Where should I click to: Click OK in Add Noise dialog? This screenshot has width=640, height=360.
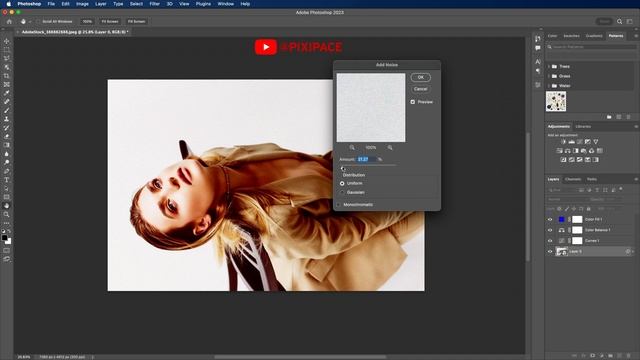(x=420, y=77)
